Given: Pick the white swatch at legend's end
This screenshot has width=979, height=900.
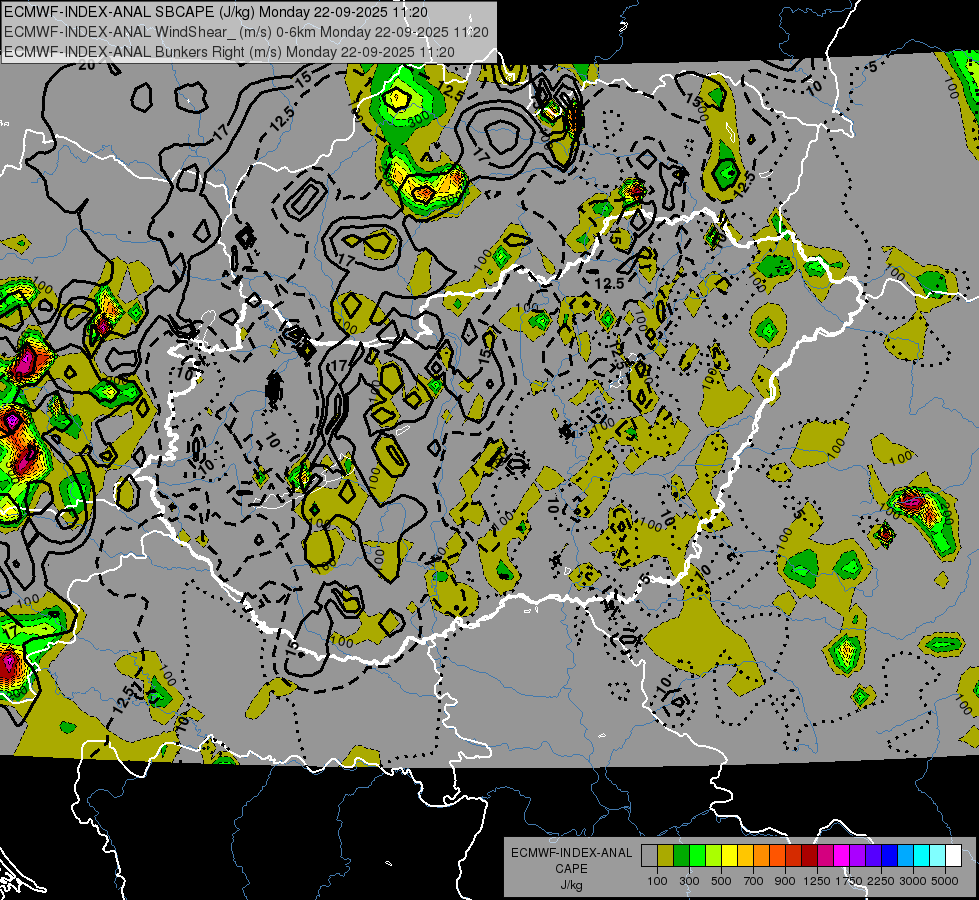Looking at the screenshot, I should pos(953,856).
